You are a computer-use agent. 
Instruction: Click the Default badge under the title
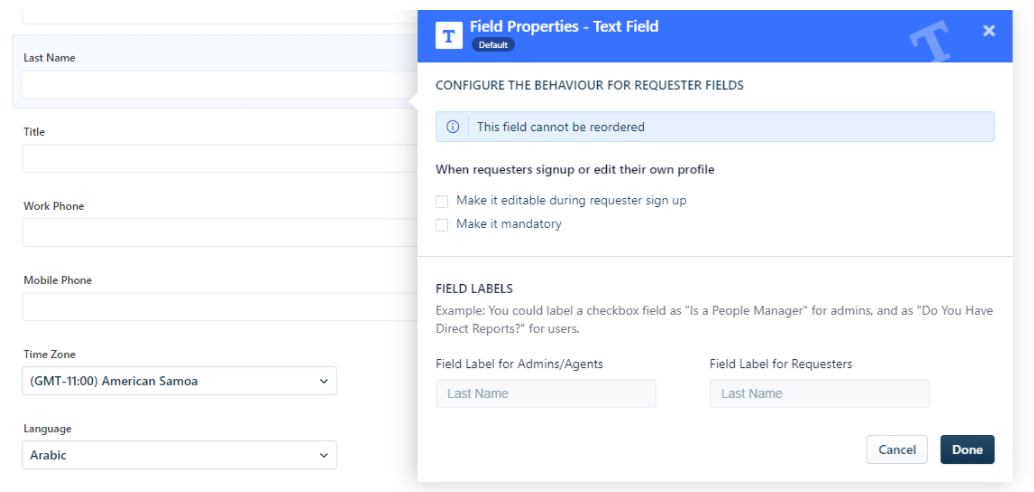(x=493, y=46)
